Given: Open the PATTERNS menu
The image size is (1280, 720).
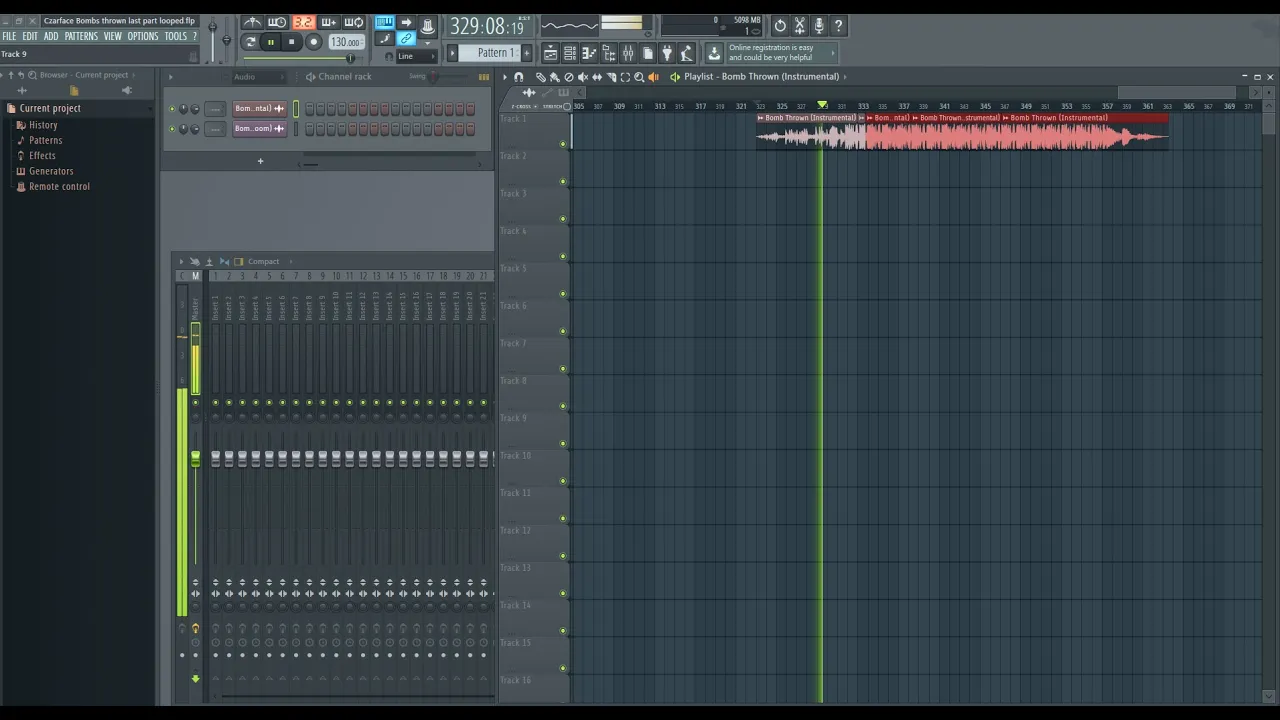Looking at the screenshot, I should pos(81,36).
